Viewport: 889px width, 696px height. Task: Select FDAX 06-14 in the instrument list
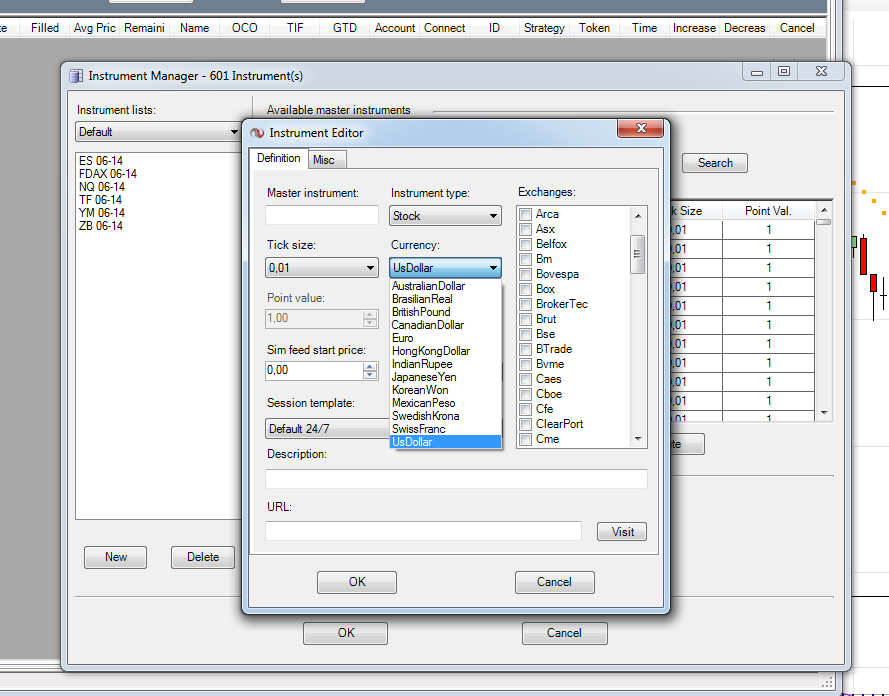point(108,174)
